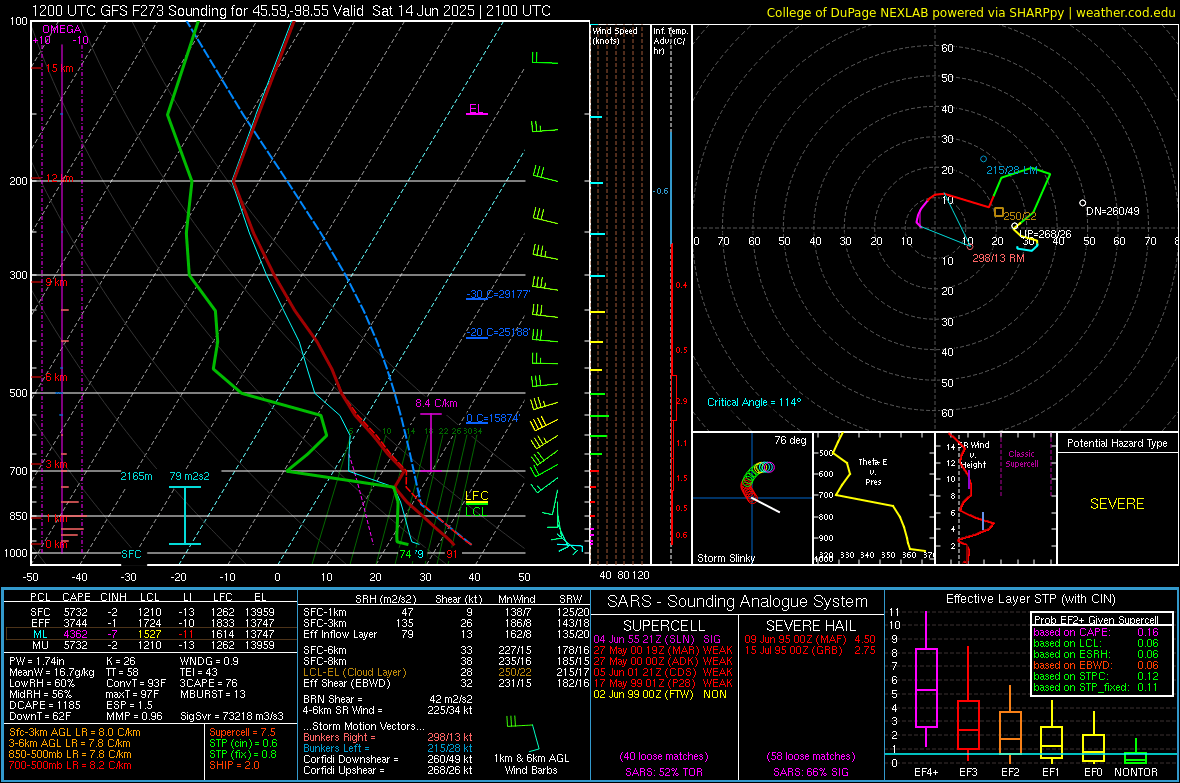Click the 'SARS - Sounding Analogue System' heading
The height and width of the screenshot is (783, 1180).
738,602
